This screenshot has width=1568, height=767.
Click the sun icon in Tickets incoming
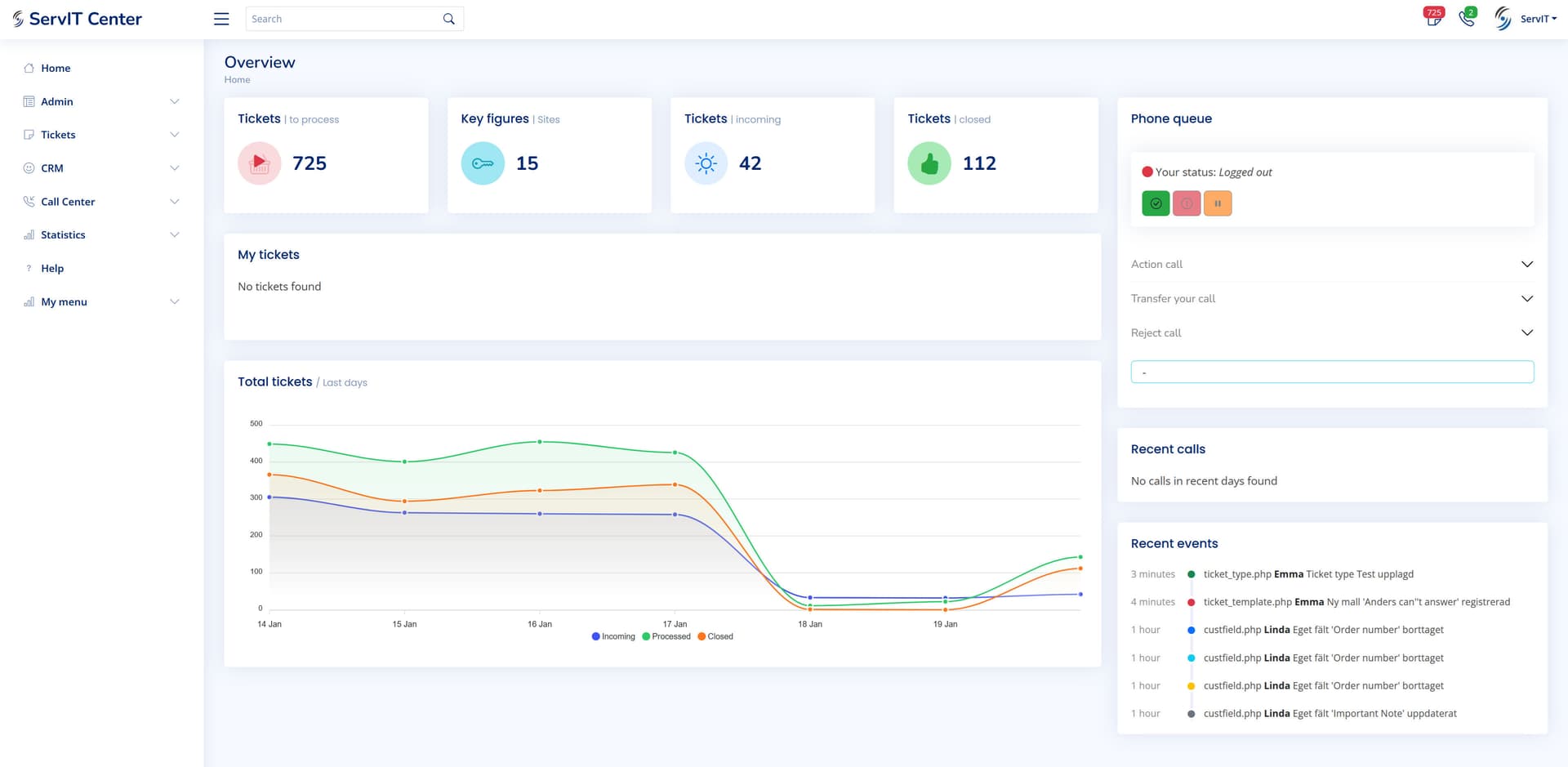[706, 163]
